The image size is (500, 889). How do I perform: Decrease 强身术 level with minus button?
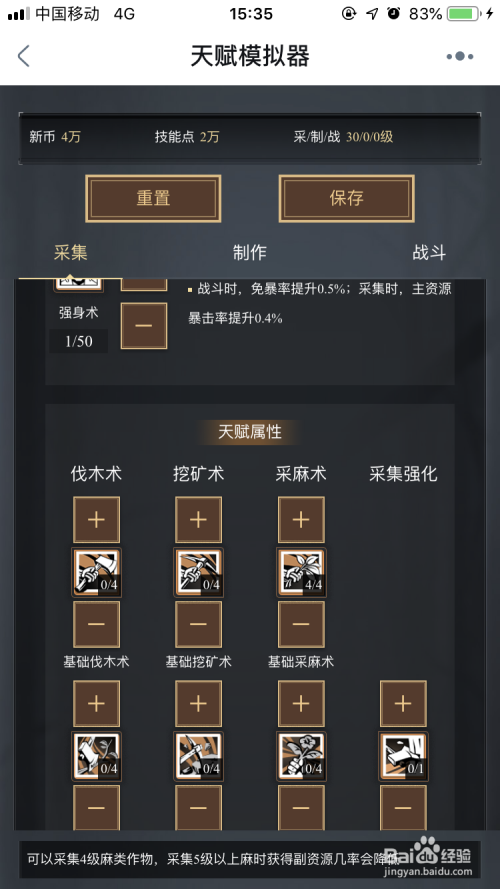144,325
